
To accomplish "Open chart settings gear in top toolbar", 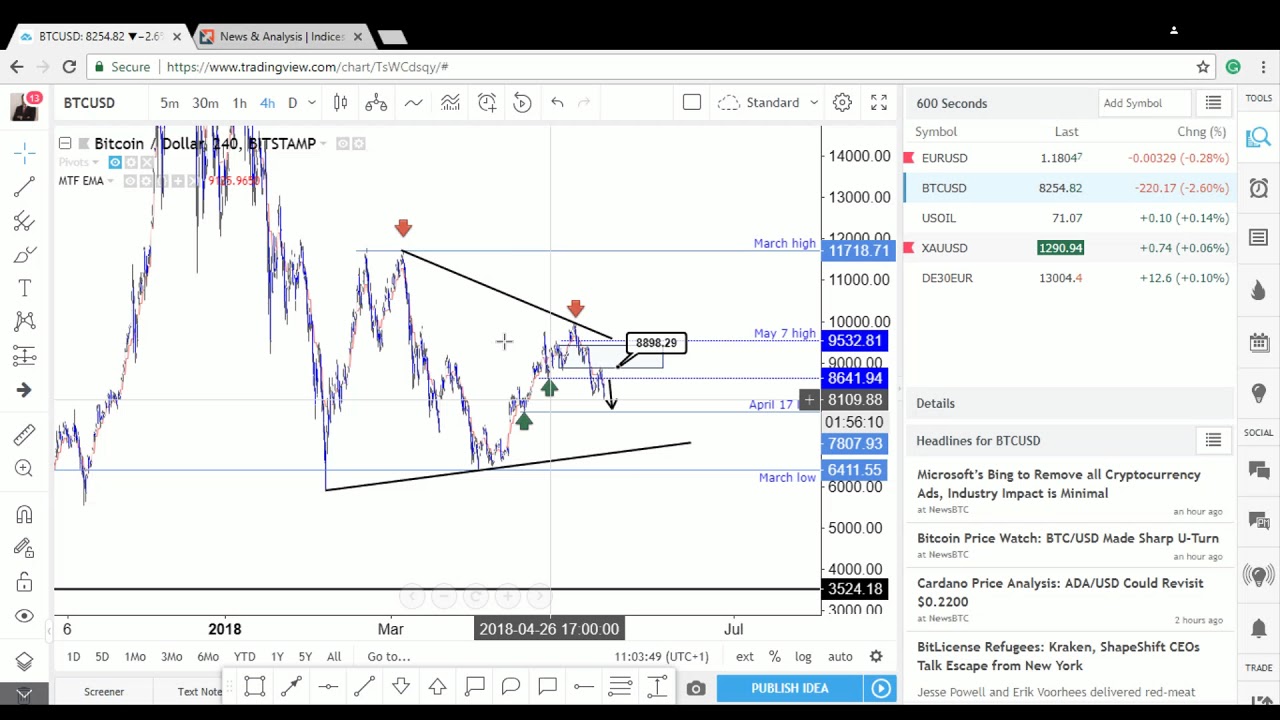I will (842, 103).
